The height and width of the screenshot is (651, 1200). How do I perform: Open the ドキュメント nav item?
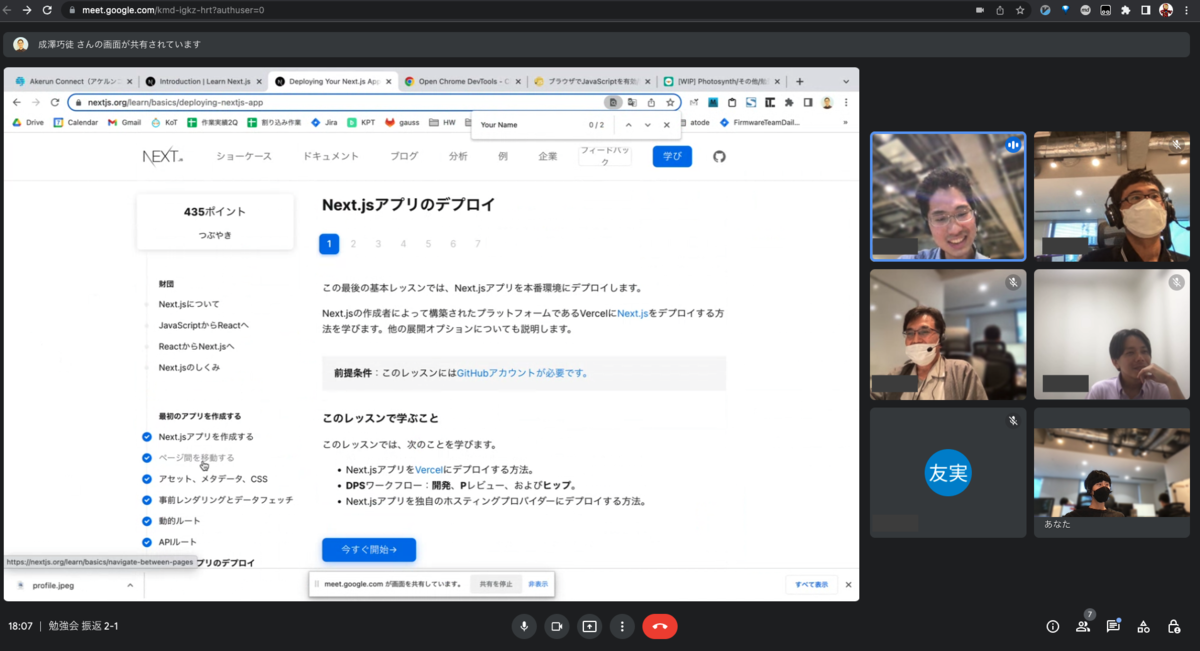point(331,157)
